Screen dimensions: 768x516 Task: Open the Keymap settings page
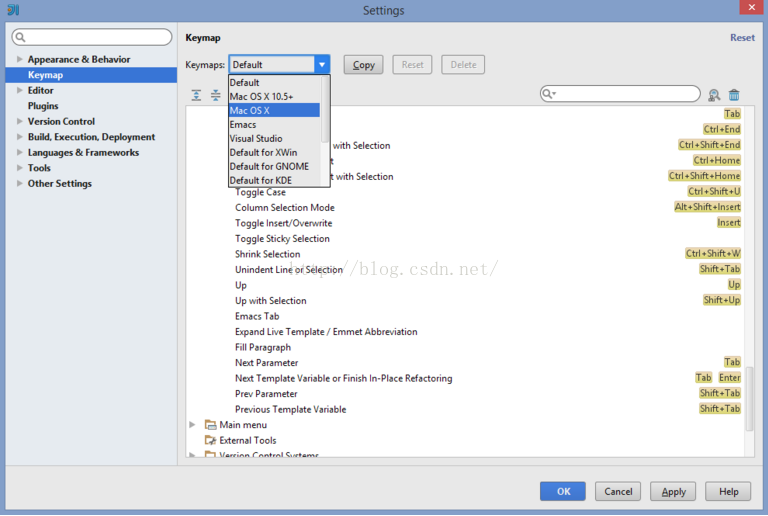tap(91, 75)
